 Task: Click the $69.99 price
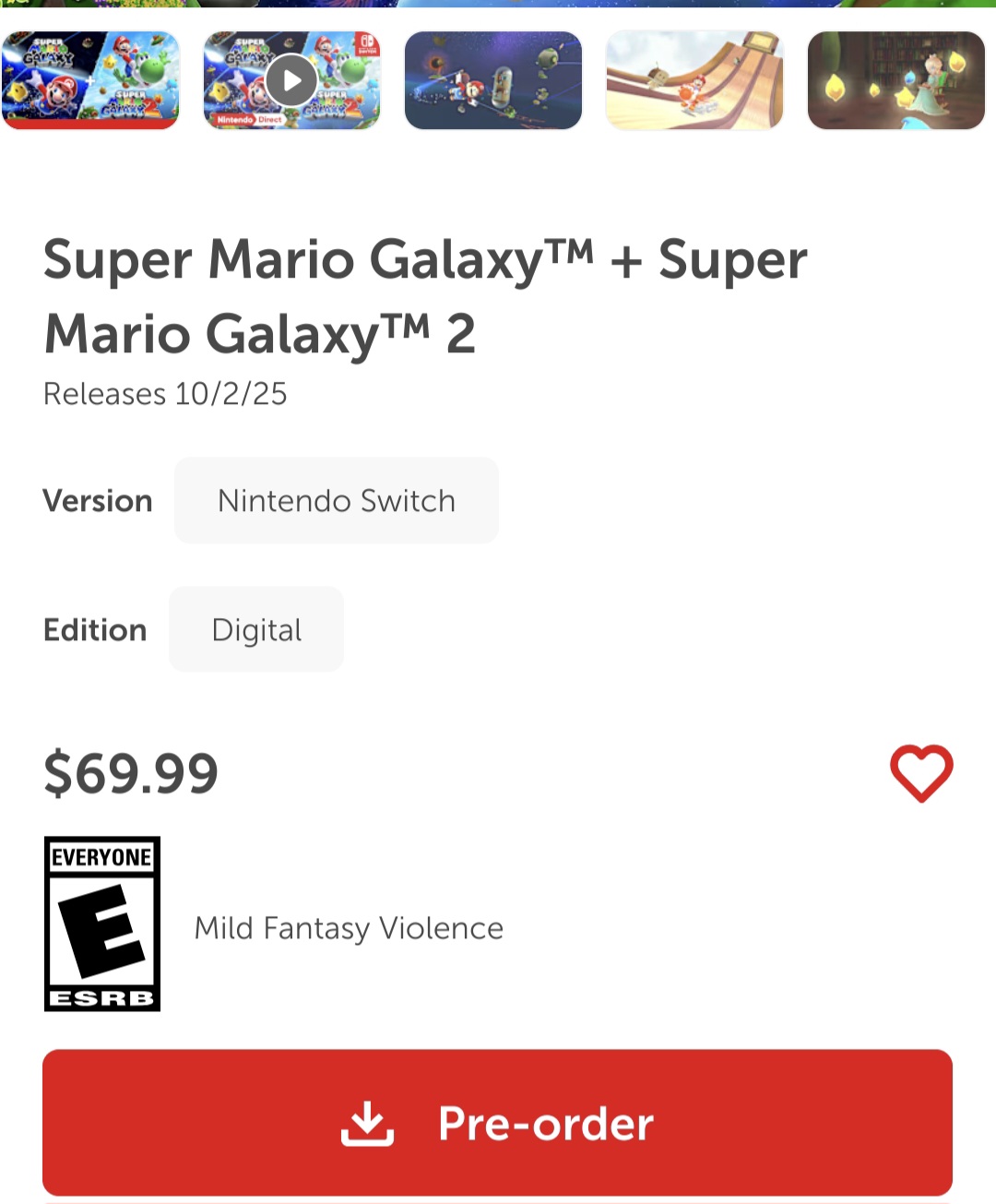click(131, 773)
